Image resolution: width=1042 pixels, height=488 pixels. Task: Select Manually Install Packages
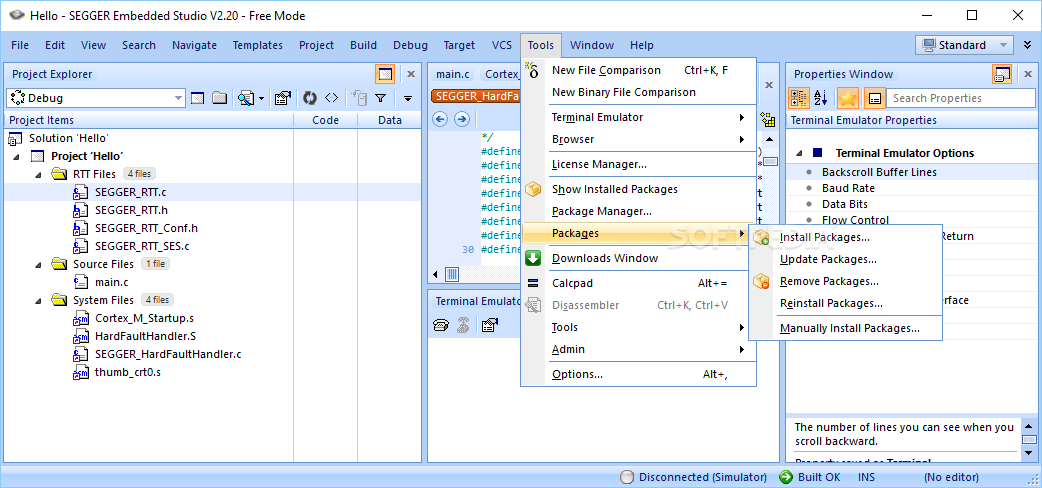pyautogui.click(x=845, y=328)
